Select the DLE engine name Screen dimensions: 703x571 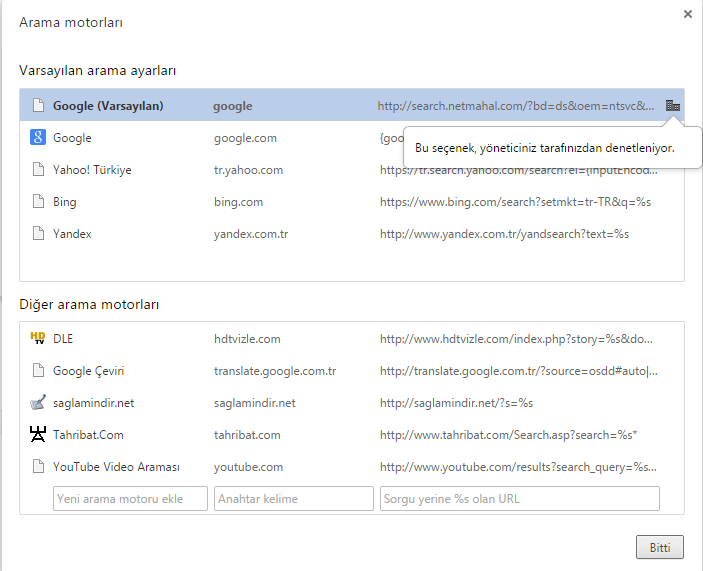pyautogui.click(x=63, y=338)
